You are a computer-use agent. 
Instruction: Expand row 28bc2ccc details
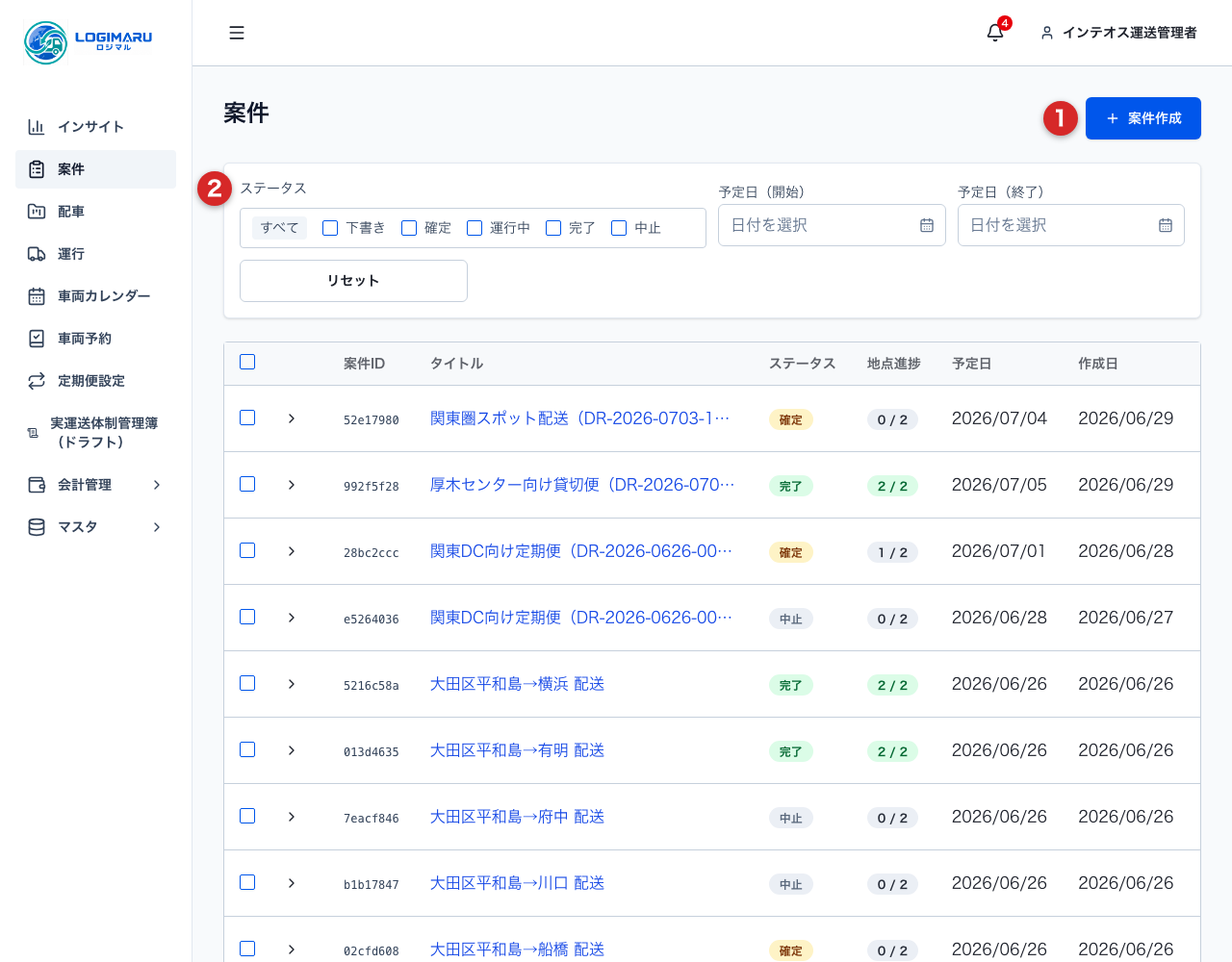[292, 551]
